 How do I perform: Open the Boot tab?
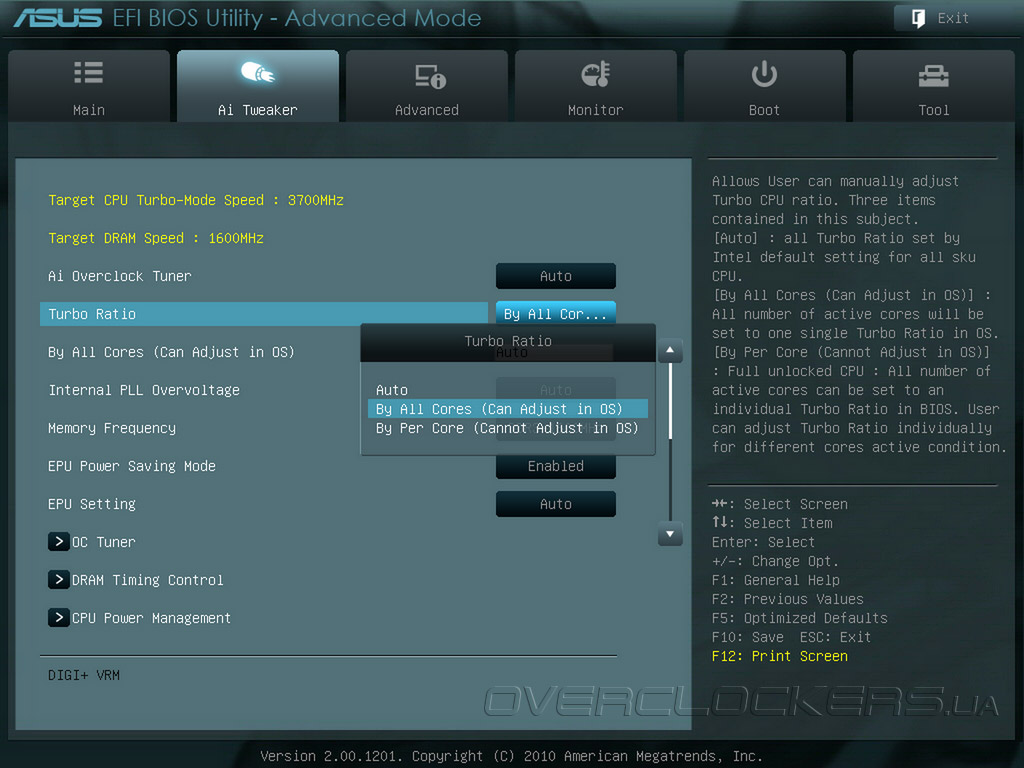(765, 86)
